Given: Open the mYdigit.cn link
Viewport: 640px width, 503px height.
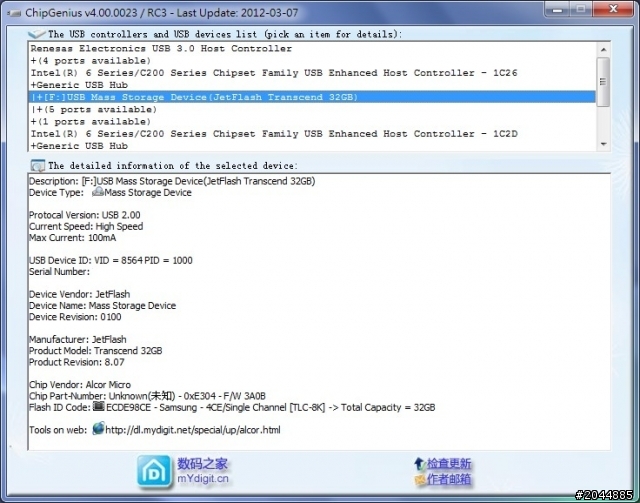Looking at the screenshot, I should 203,479.
